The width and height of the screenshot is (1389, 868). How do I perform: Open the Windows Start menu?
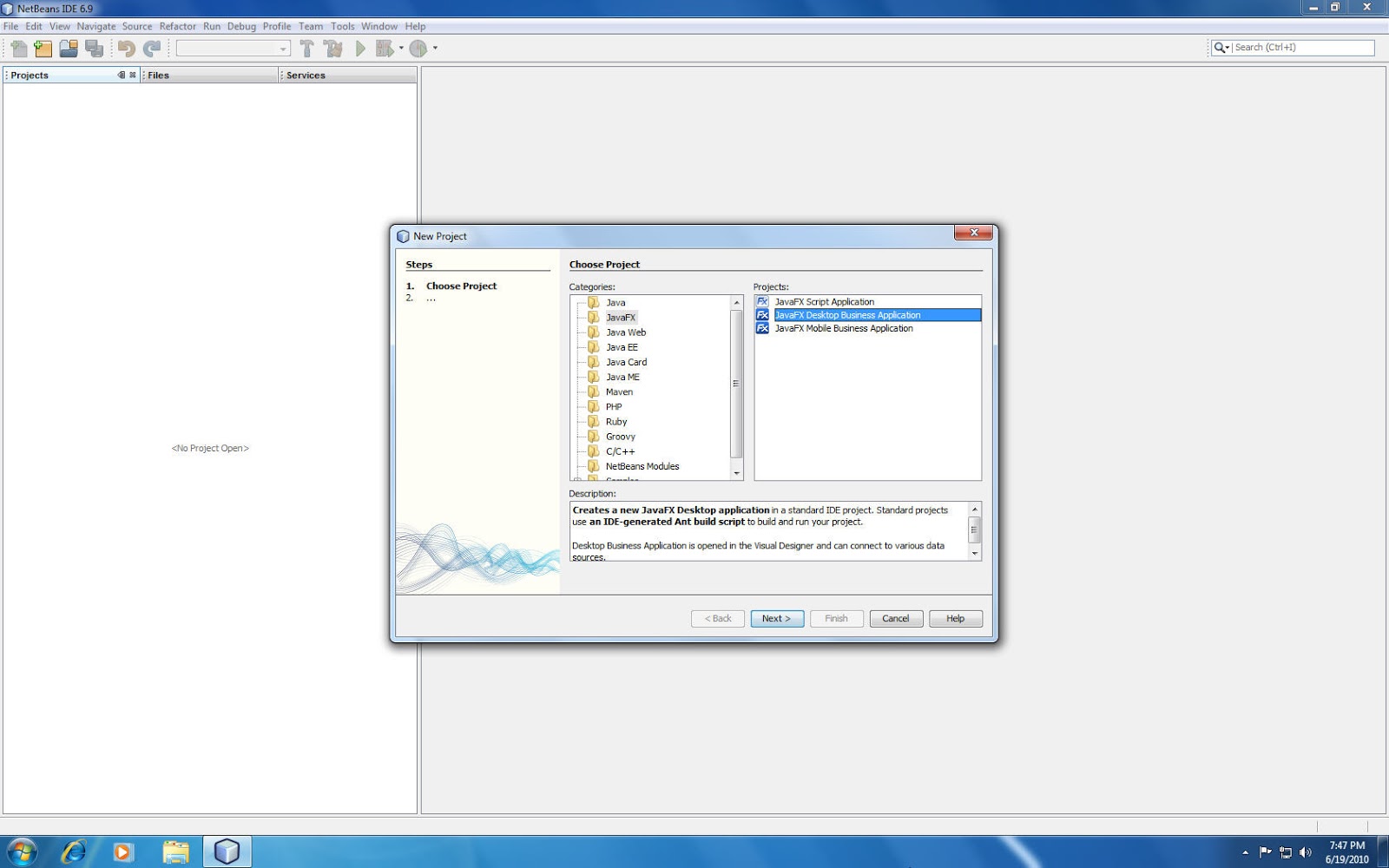point(21,852)
